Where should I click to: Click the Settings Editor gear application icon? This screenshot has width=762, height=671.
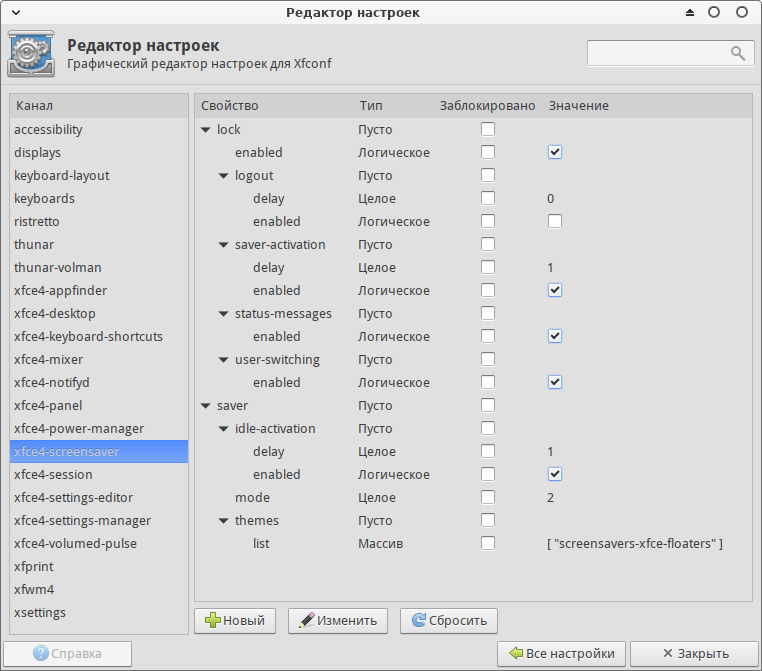point(31,53)
